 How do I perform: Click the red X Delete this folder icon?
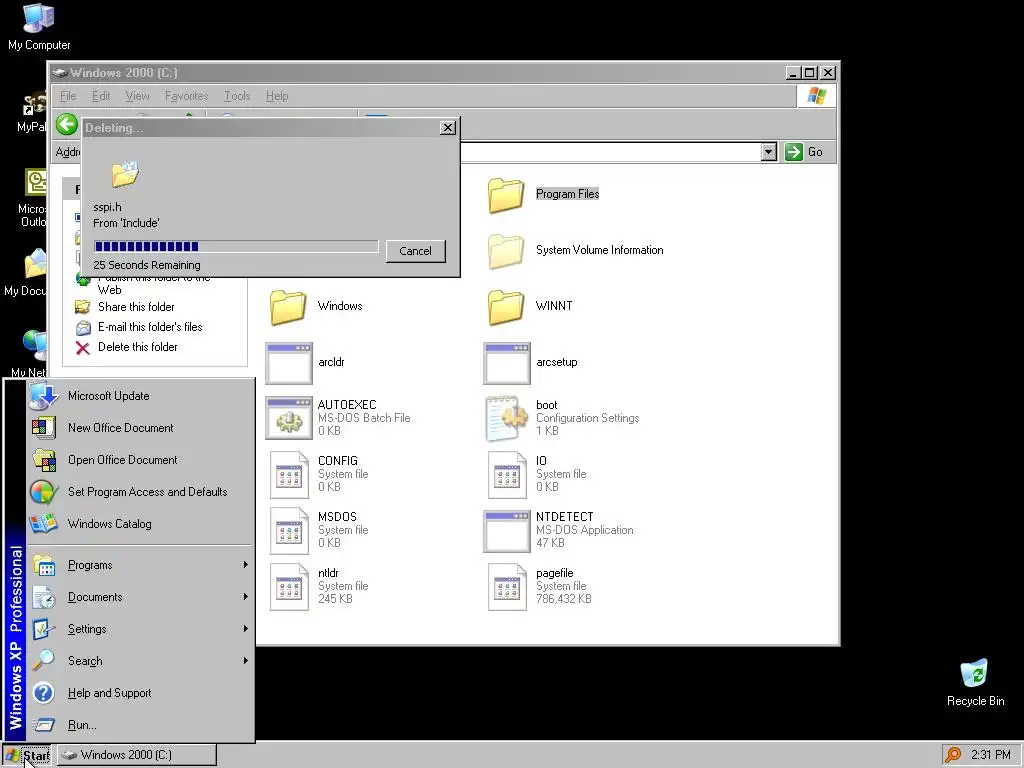click(x=82, y=347)
